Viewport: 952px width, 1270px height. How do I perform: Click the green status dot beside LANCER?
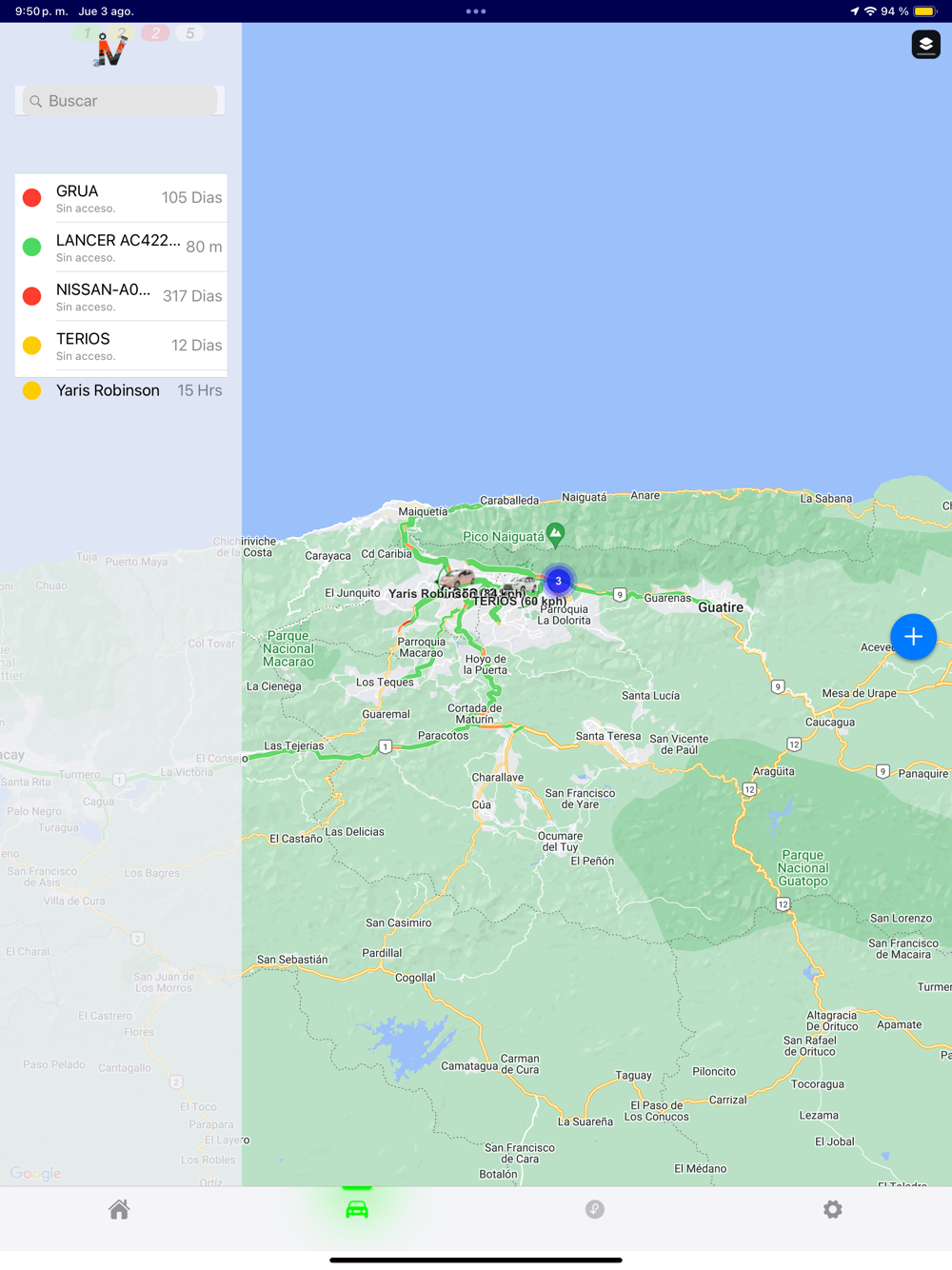[31, 248]
